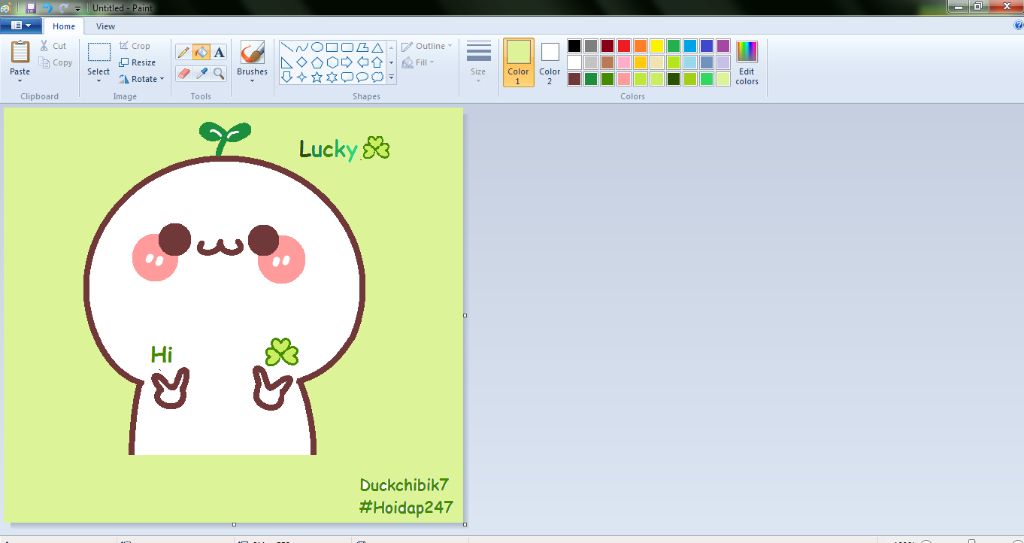Select the Text tool
Image resolution: width=1024 pixels, height=543 pixels.
(x=219, y=52)
